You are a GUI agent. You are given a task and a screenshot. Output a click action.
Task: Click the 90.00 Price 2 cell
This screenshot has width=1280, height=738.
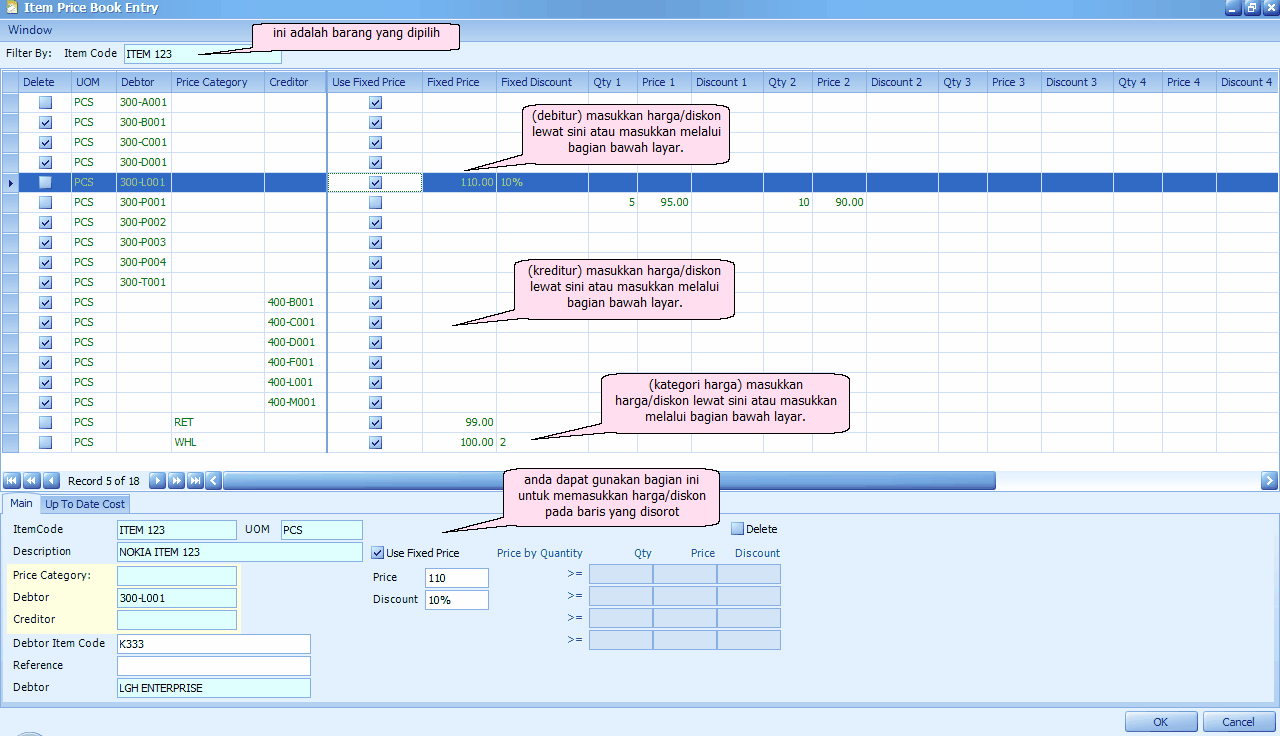(839, 202)
